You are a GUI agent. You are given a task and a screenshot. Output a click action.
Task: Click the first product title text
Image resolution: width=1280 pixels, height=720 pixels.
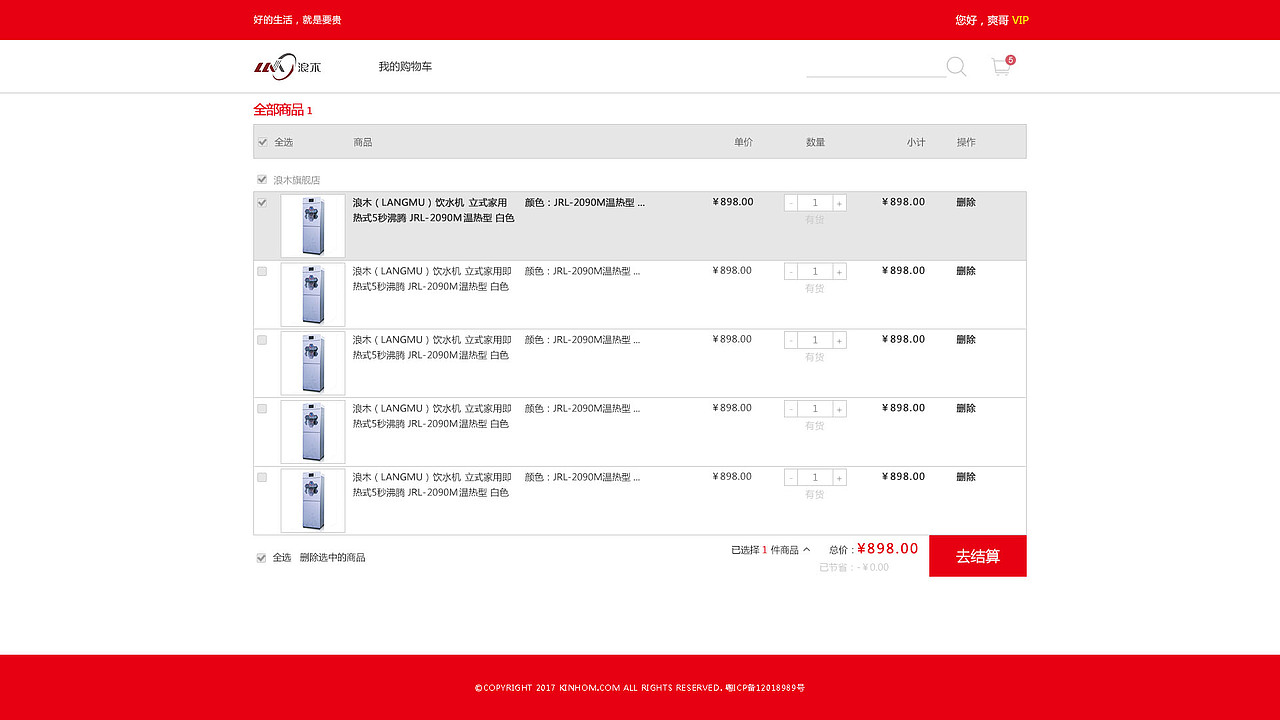coord(433,210)
